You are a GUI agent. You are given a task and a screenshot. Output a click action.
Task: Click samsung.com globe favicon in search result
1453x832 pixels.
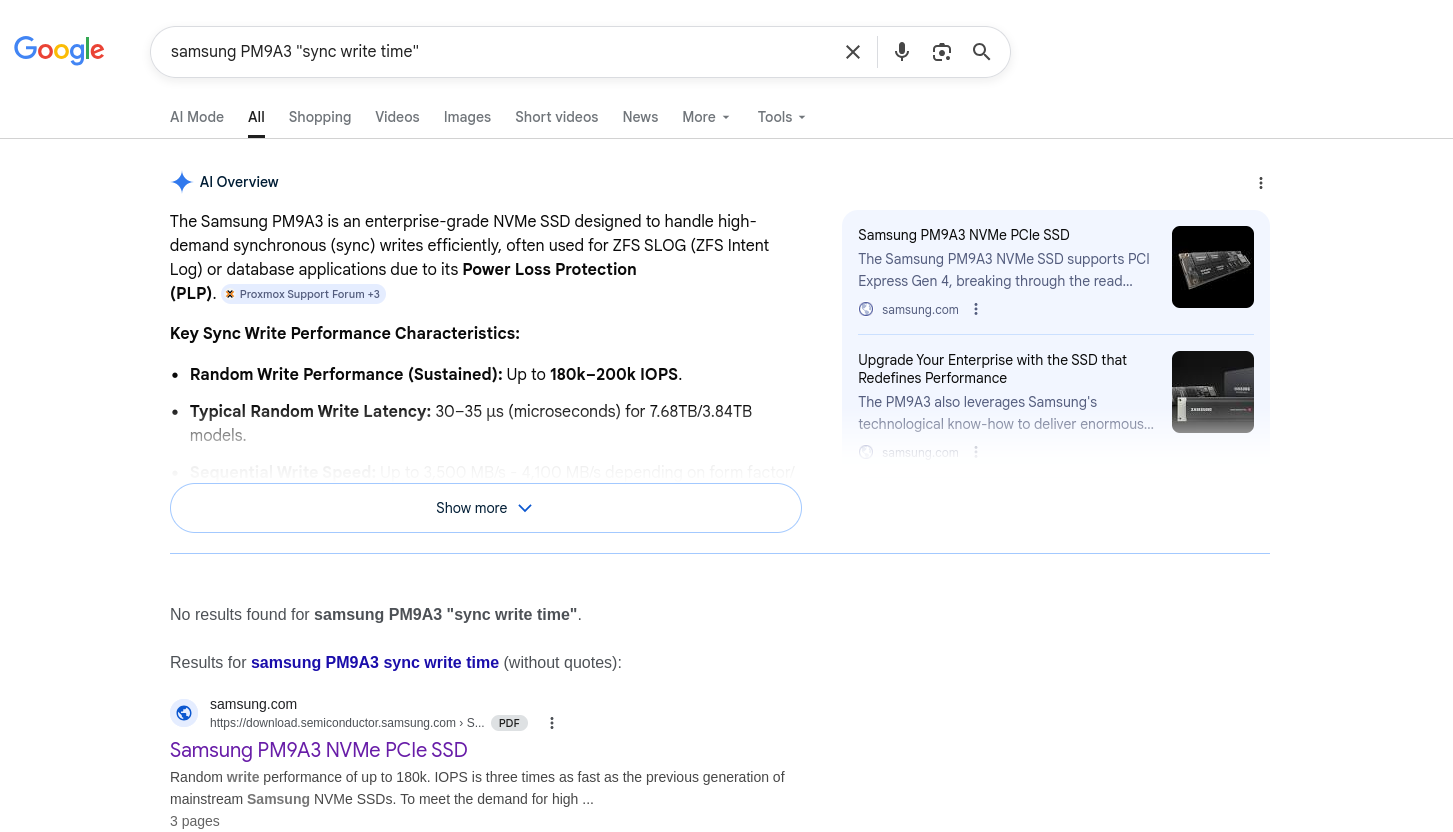(184, 713)
